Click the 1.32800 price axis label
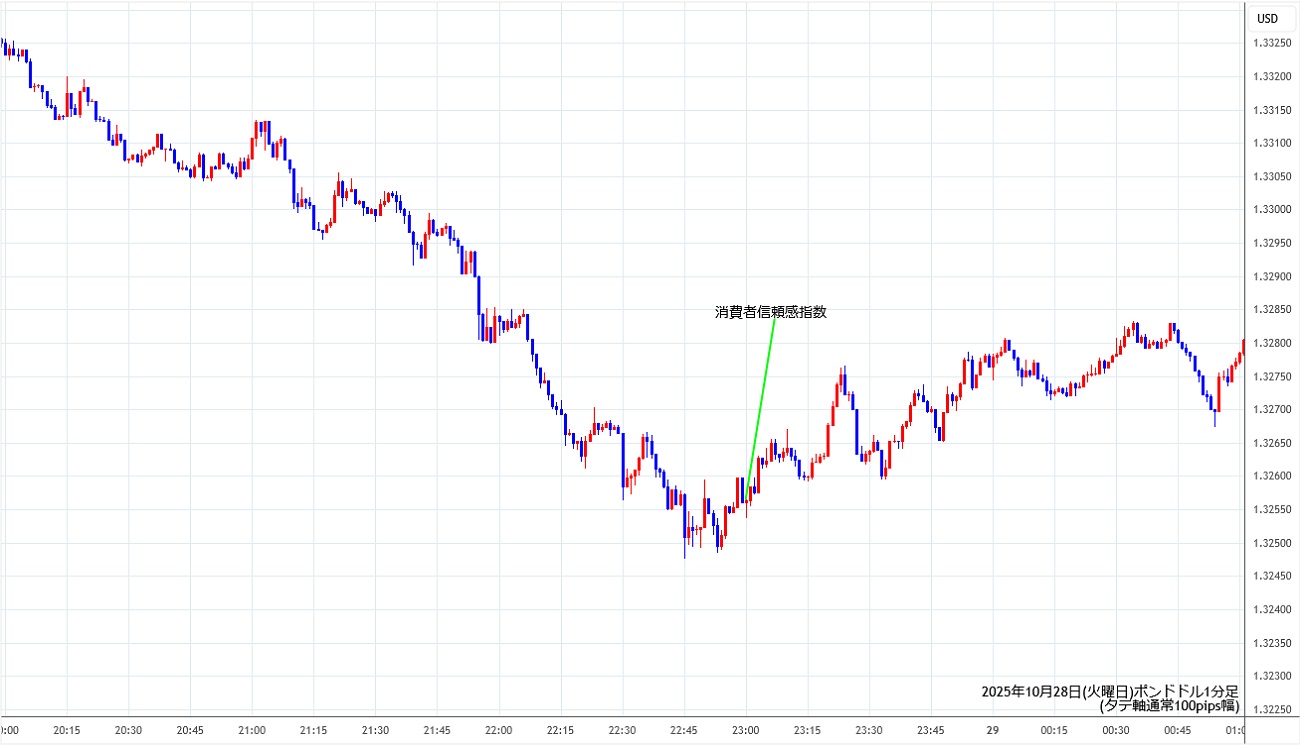This screenshot has height=745, width=1300. (1271, 343)
